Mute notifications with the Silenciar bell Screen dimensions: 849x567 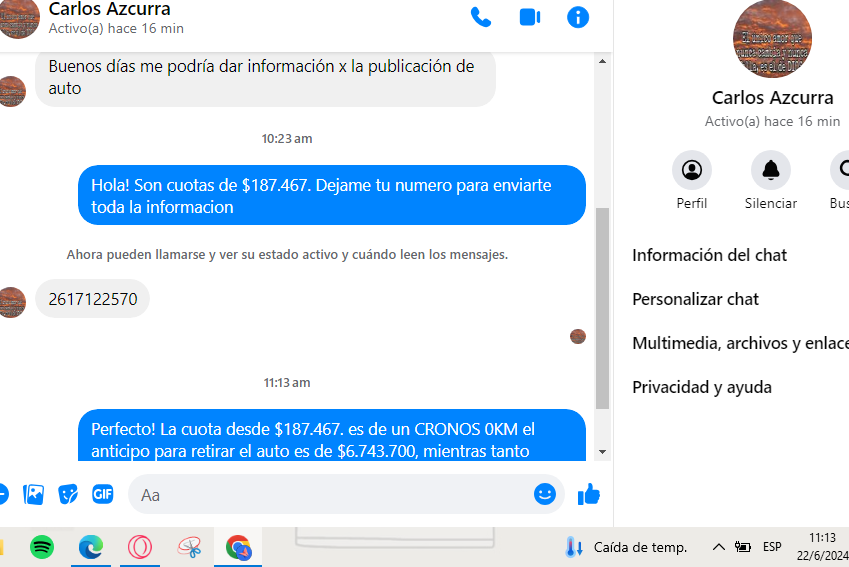770,170
